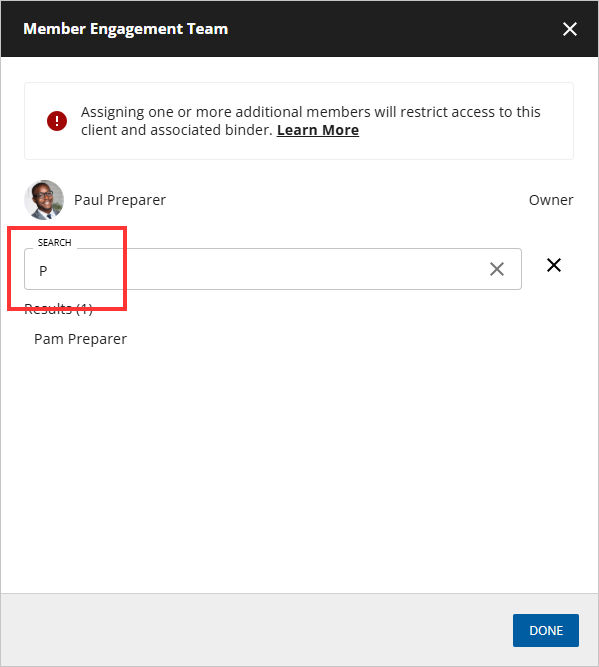Click the Owner role label
Screen dimensions: 599x667
[x=551, y=200]
